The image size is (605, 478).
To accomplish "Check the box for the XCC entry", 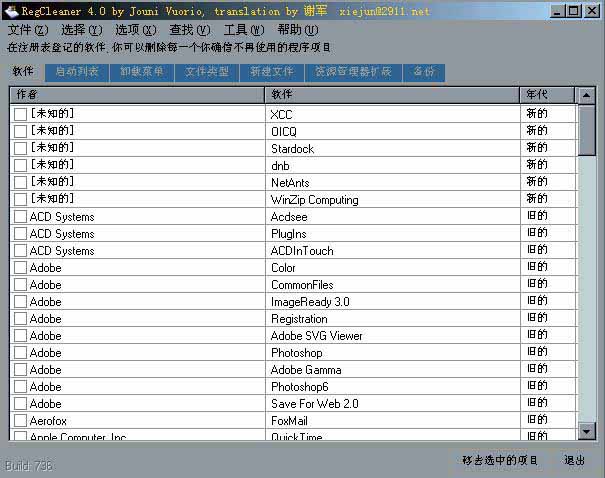I will [20, 114].
